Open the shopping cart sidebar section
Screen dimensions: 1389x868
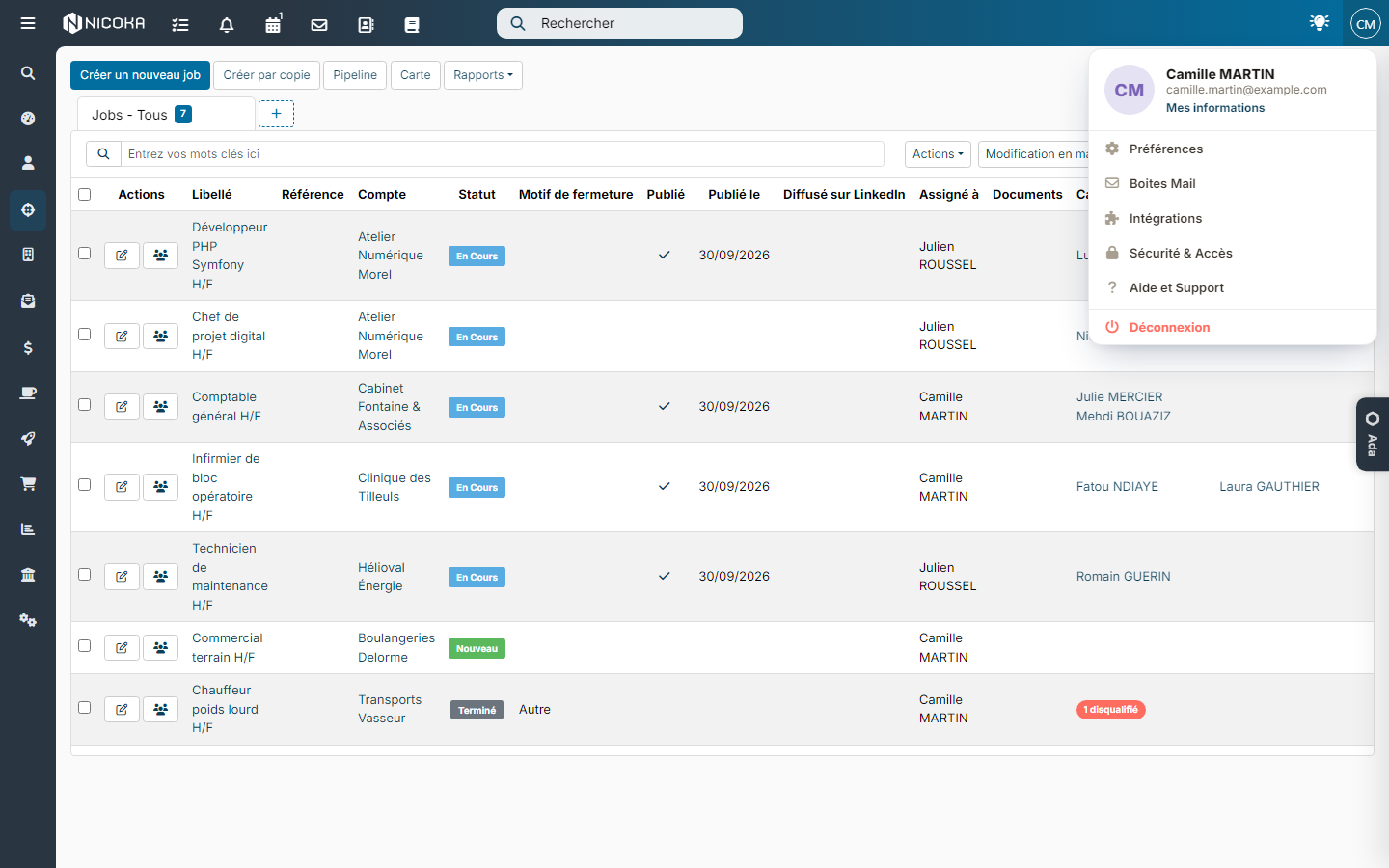[x=28, y=483]
